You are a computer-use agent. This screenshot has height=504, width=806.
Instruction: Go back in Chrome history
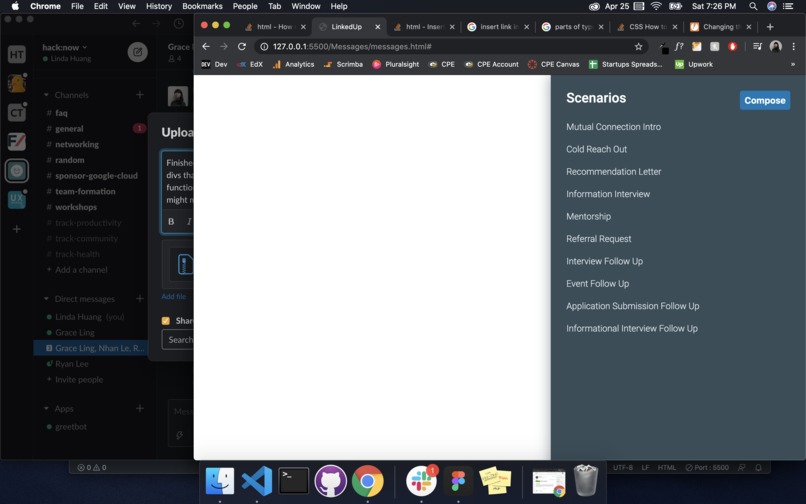(206, 46)
